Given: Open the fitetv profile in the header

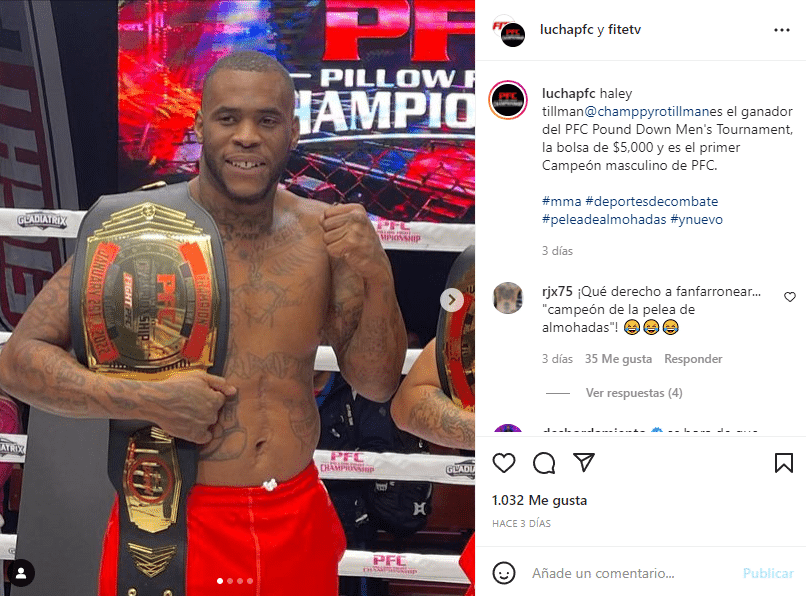Looking at the screenshot, I should [x=625, y=30].
